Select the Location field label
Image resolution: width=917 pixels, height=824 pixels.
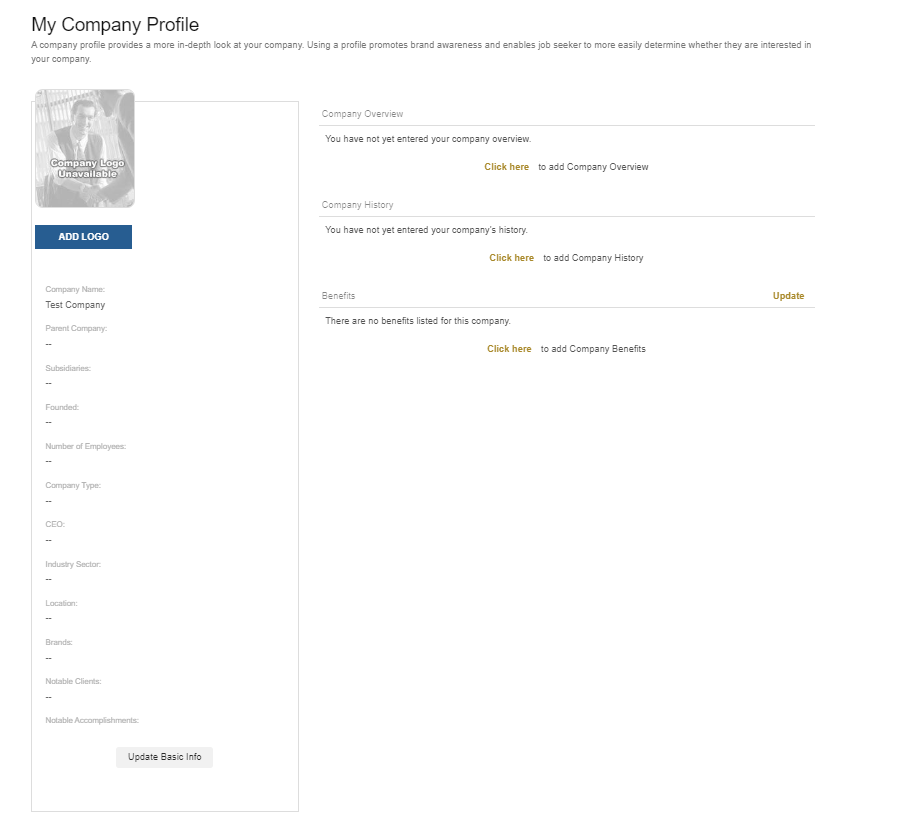click(x=61, y=603)
